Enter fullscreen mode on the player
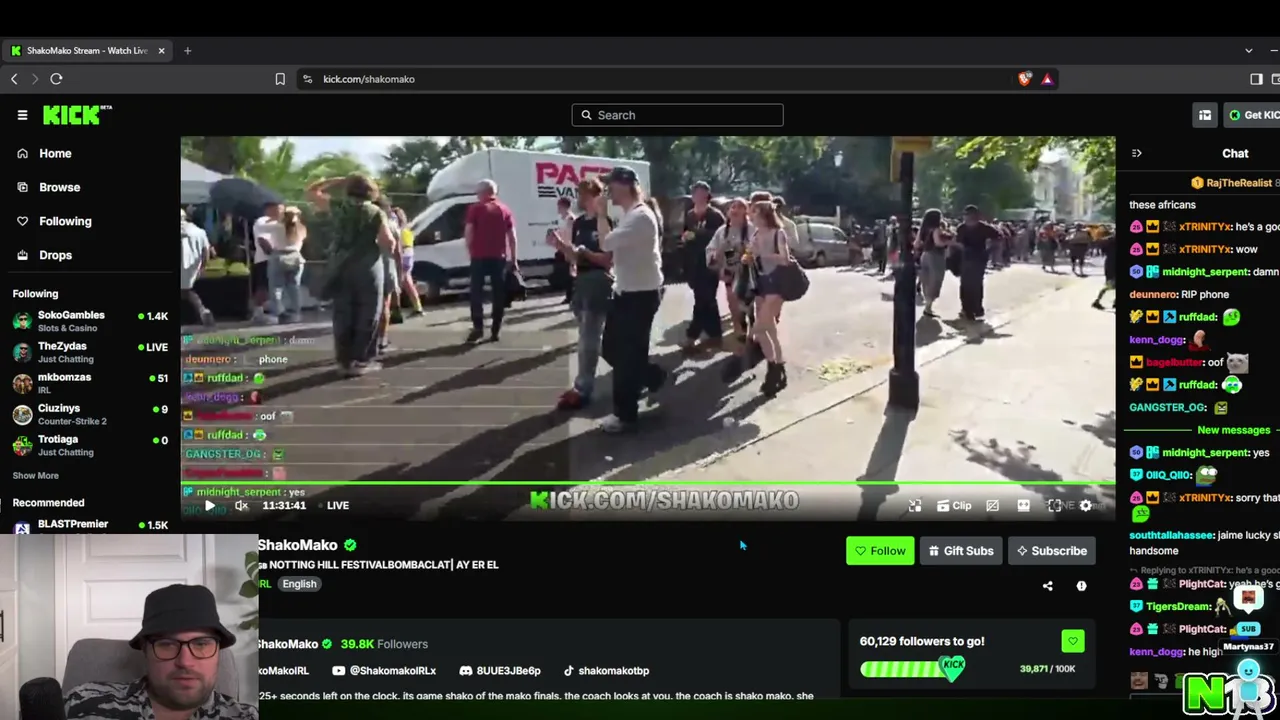The width and height of the screenshot is (1280, 720). click(1054, 506)
